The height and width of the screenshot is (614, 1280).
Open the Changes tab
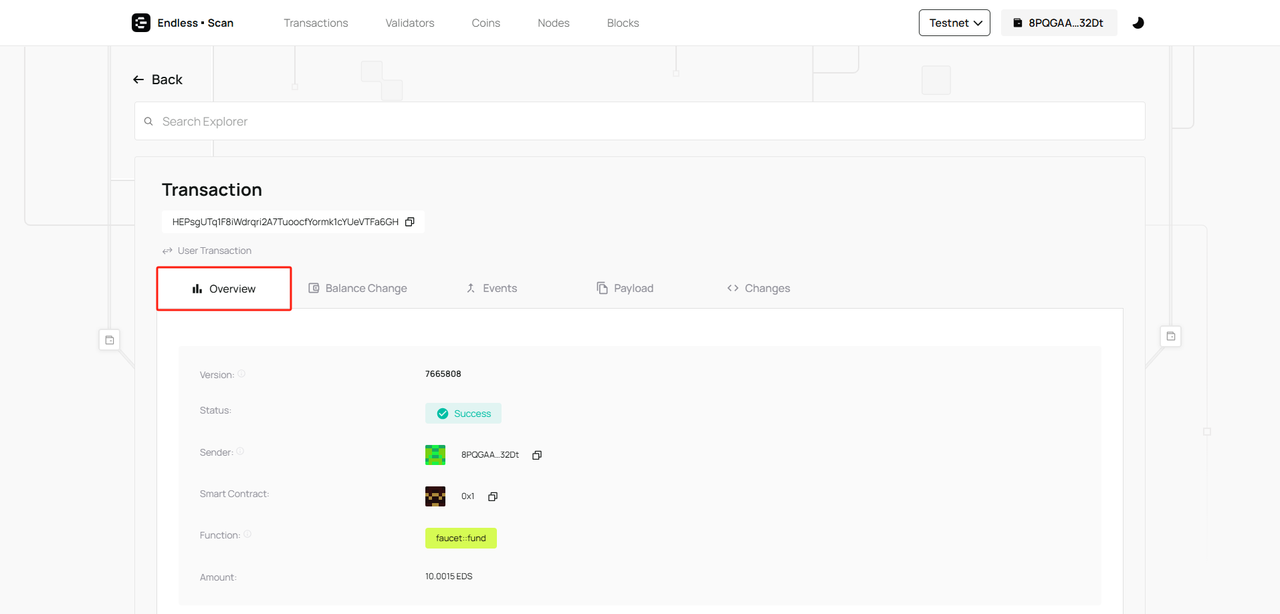pyautogui.click(x=758, y=288)
